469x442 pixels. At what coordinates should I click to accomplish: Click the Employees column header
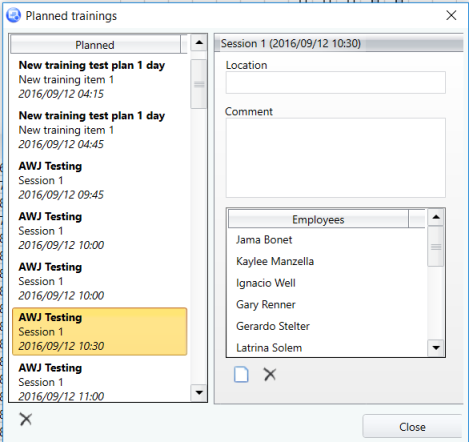point(318,219)
